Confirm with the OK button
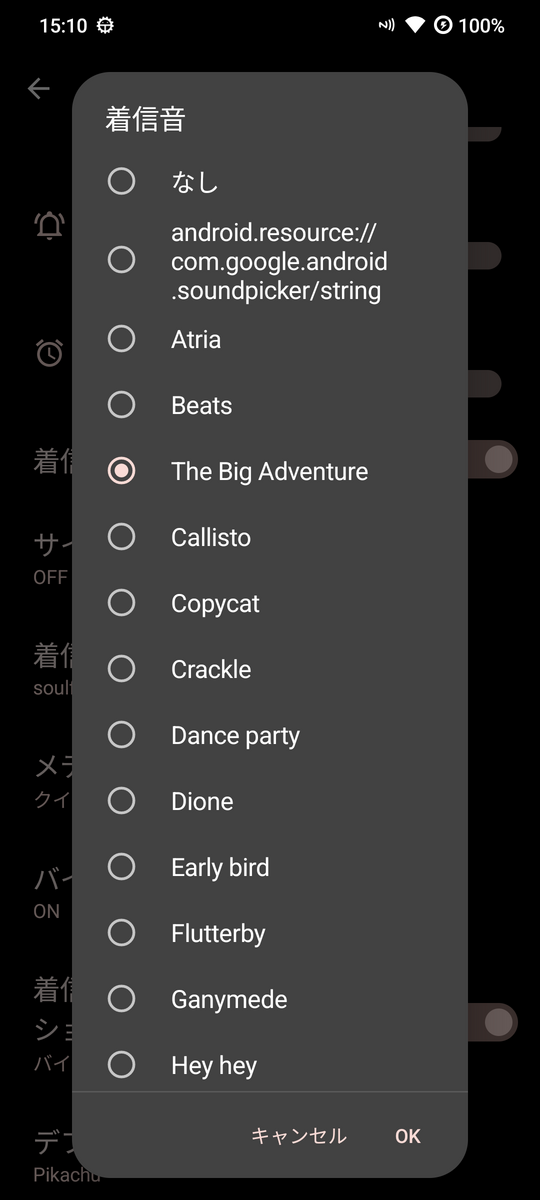Screen dimensions: 540x1200 coord(408,1136)
